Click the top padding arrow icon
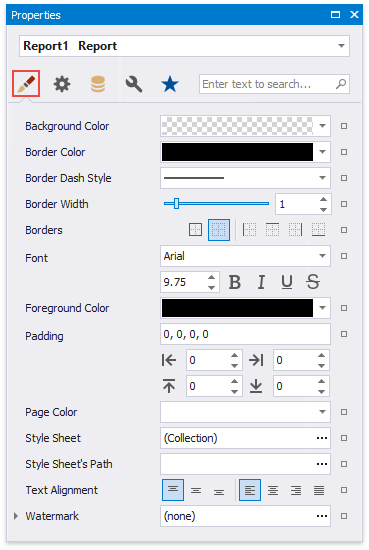Screen dimensions: 369x550 pos(169,386)
